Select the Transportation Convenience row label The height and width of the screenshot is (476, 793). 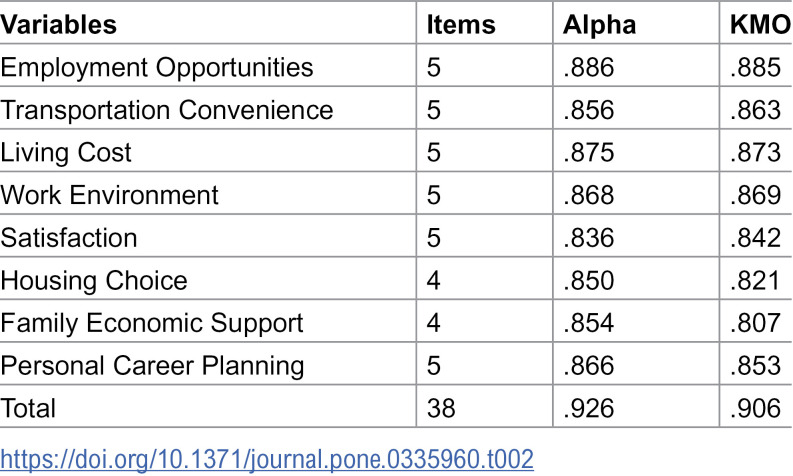(x=167, y=110)
